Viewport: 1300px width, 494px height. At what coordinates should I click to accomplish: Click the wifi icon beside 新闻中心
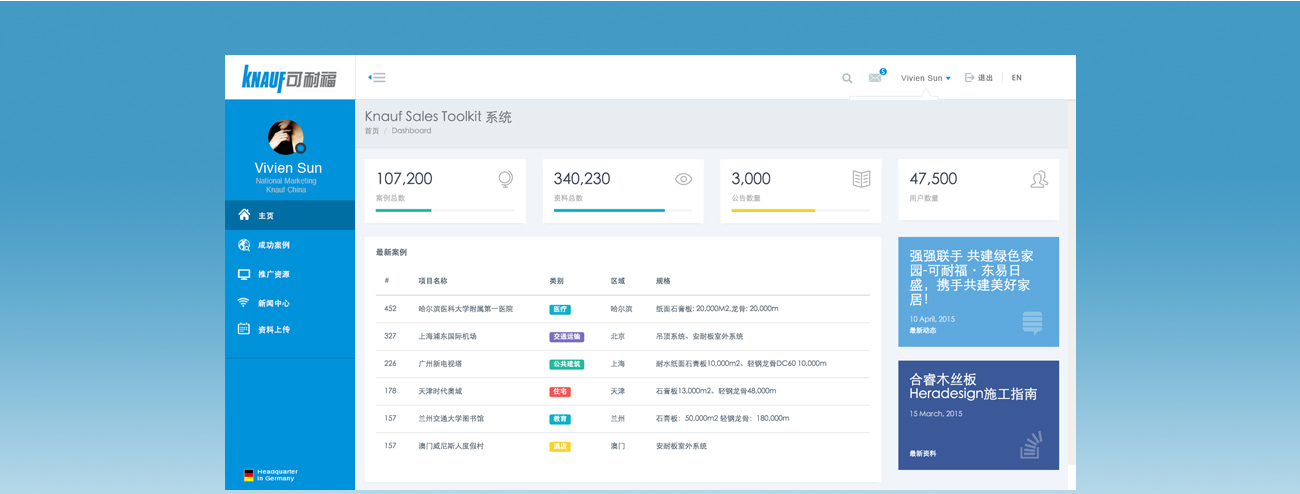pos(244,302)
